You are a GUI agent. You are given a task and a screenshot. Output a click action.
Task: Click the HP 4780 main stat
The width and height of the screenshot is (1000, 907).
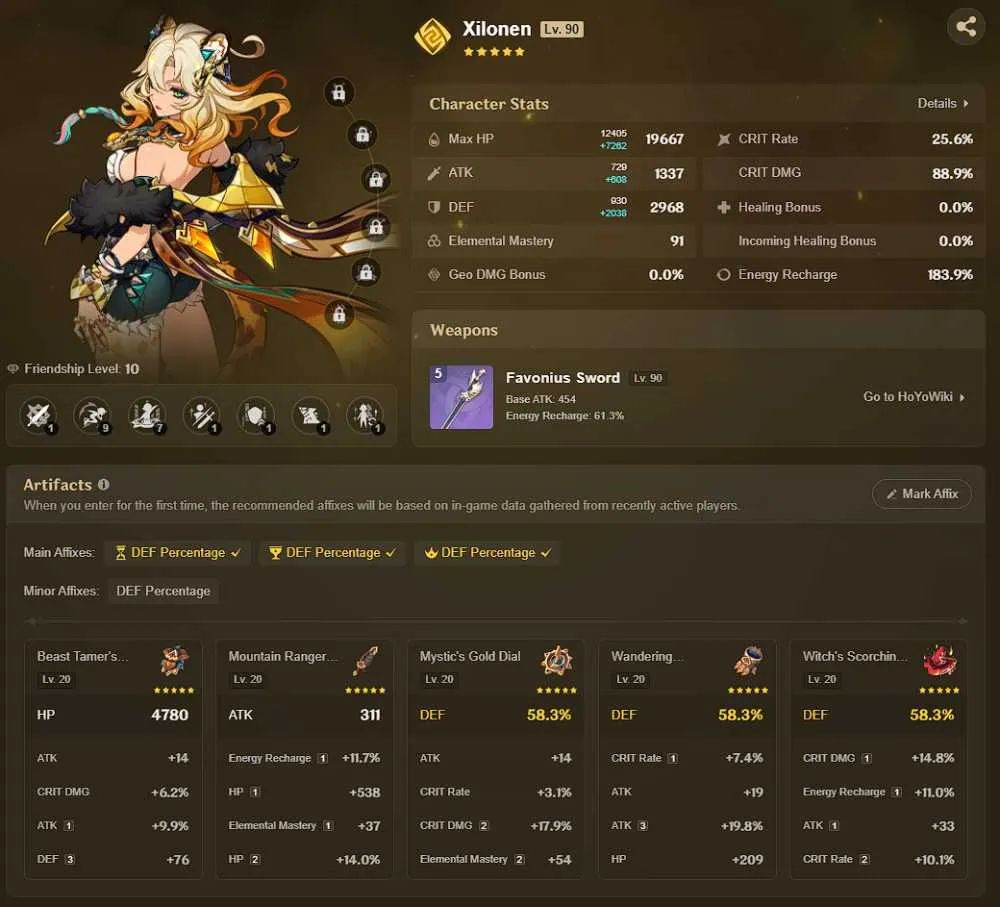[113, 715]
